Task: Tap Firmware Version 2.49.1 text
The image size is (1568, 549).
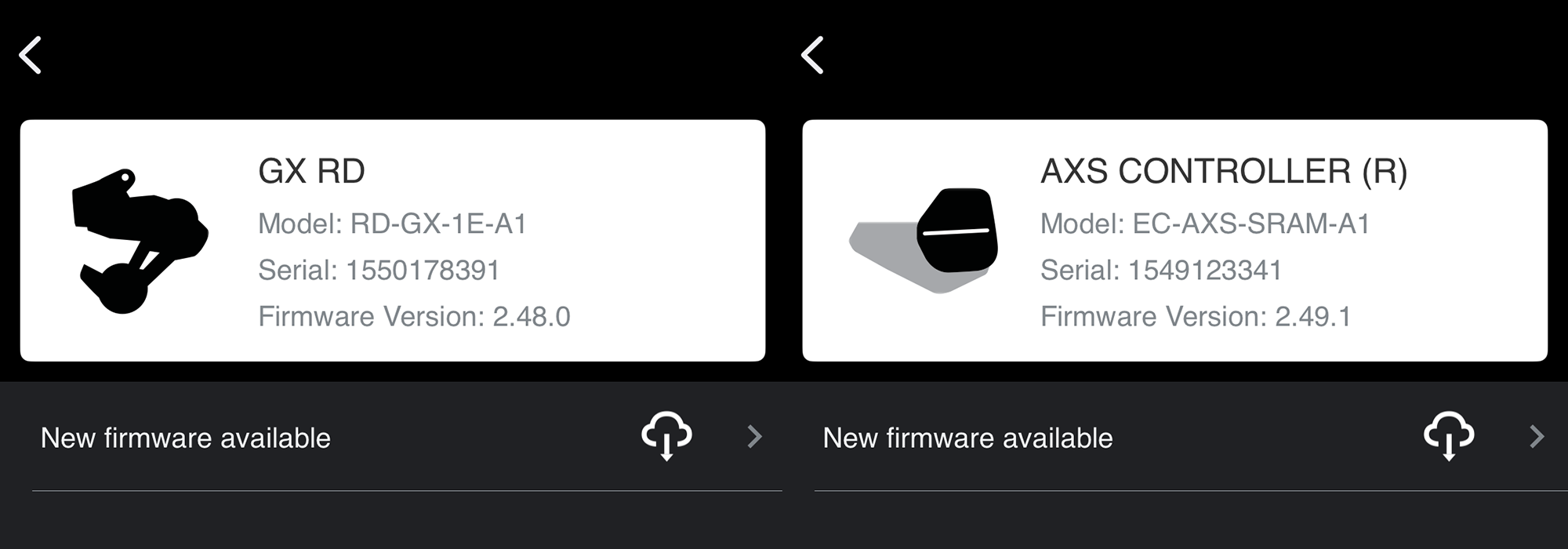Action: [x=1196, y=316]
